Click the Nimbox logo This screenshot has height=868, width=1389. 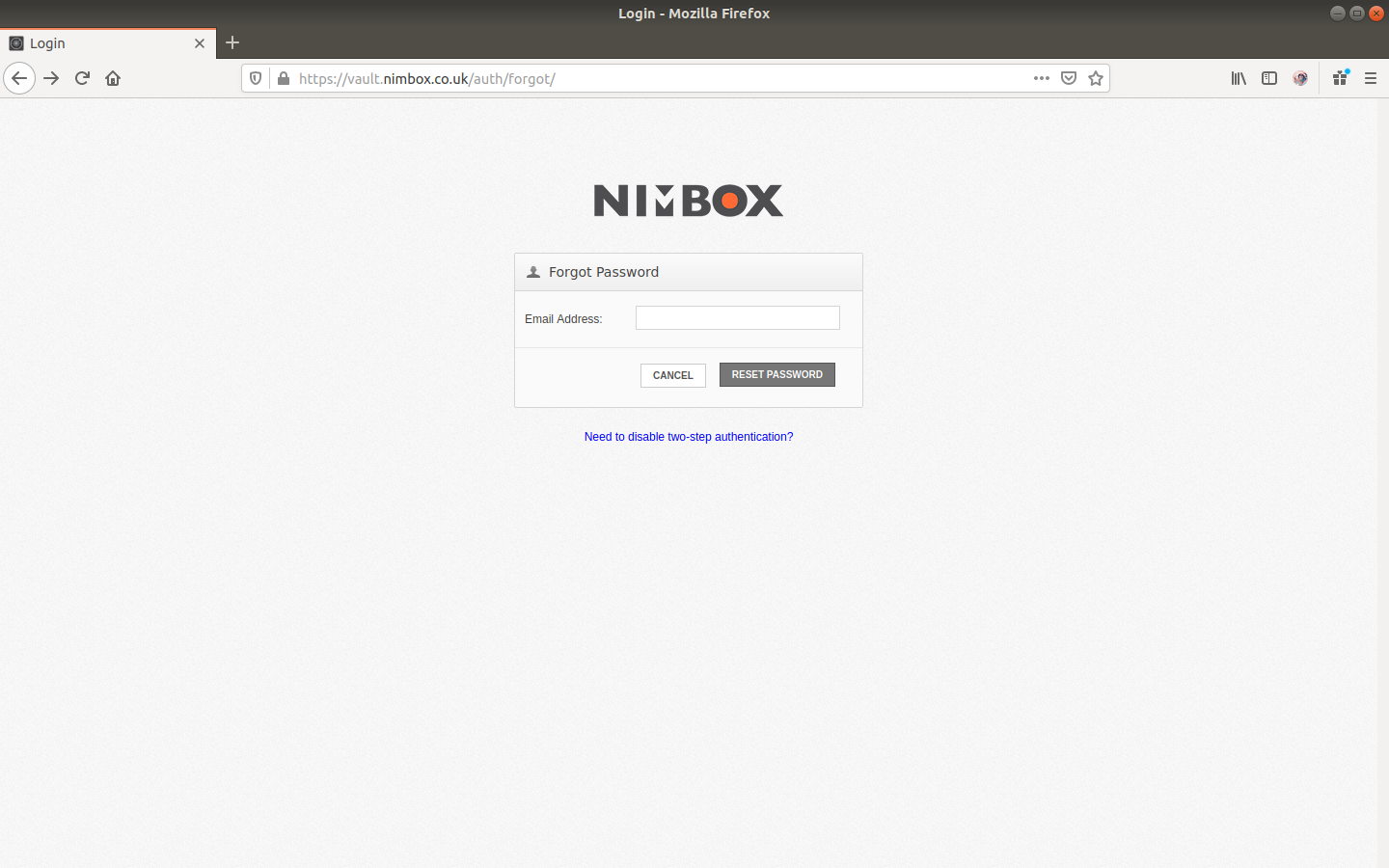pyautogui.click(x=689, y=201)
